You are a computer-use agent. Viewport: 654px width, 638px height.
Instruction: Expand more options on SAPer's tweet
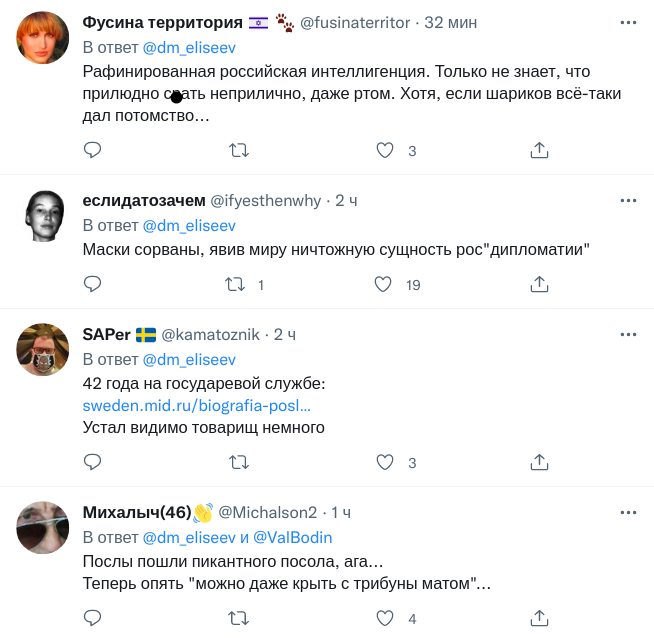tap(628, 334)
